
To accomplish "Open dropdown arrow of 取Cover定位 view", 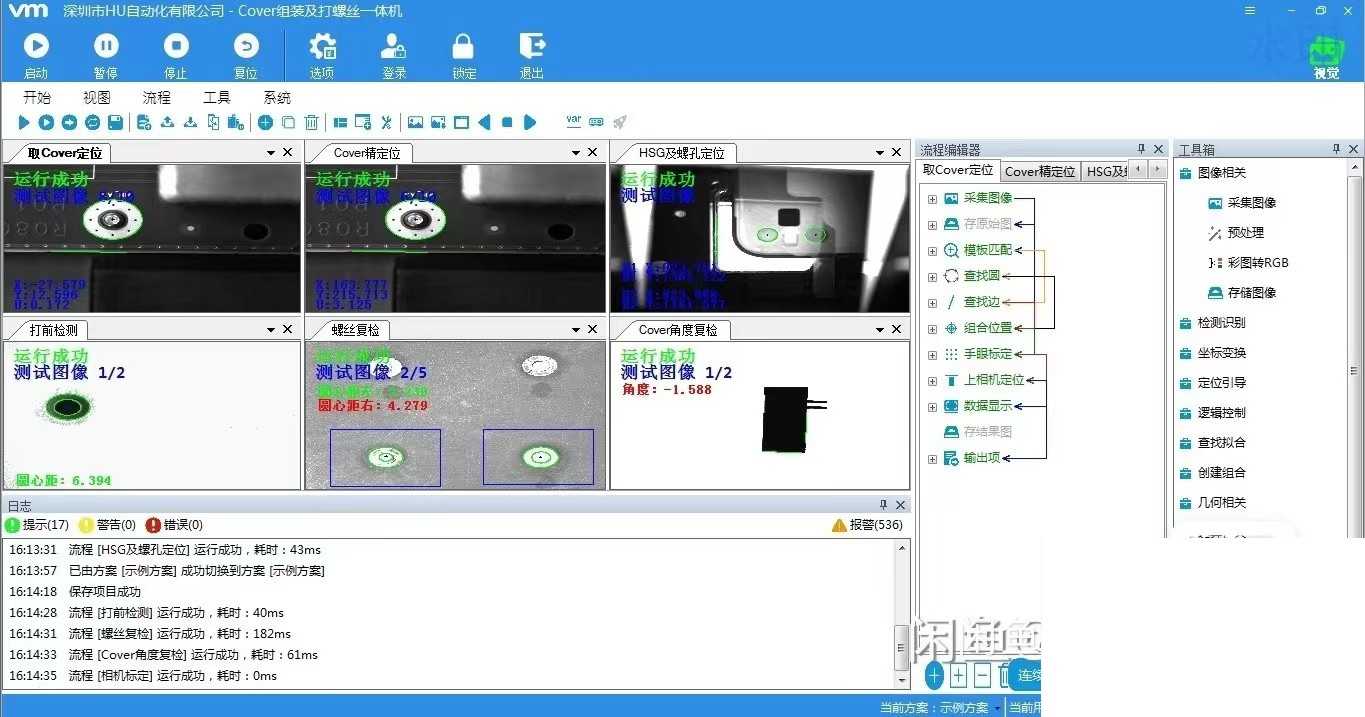I will [x=271, y=153].
